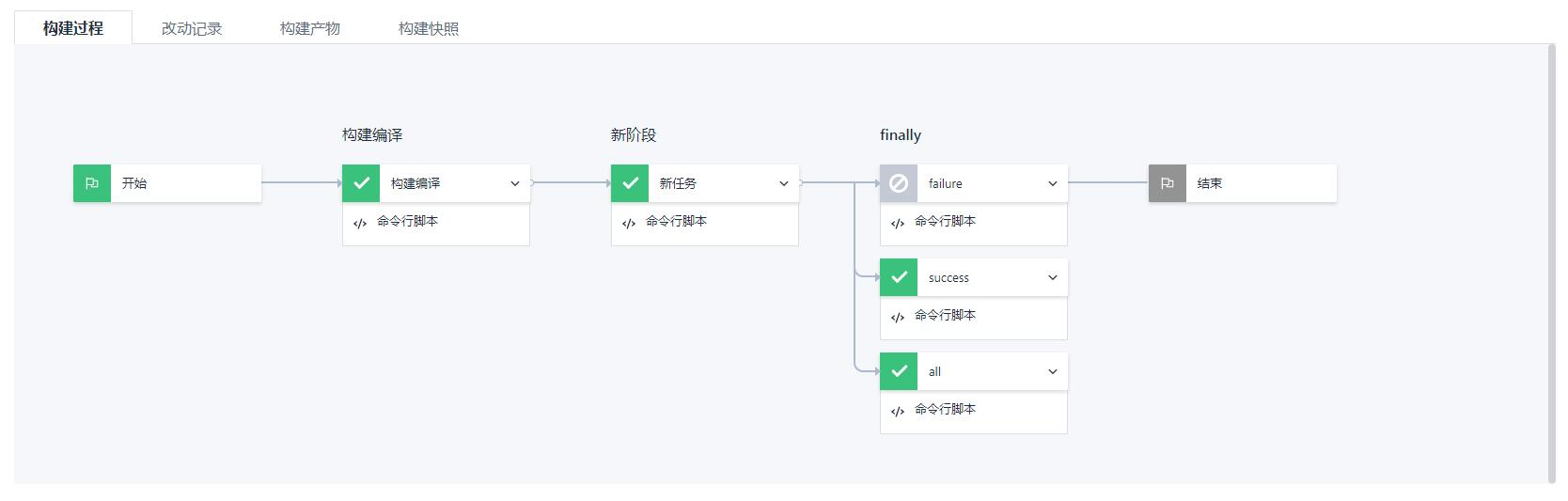Click 命令行脚本 step under success
The height and width of the screenshot is (501, 1568).
point(974,318)
